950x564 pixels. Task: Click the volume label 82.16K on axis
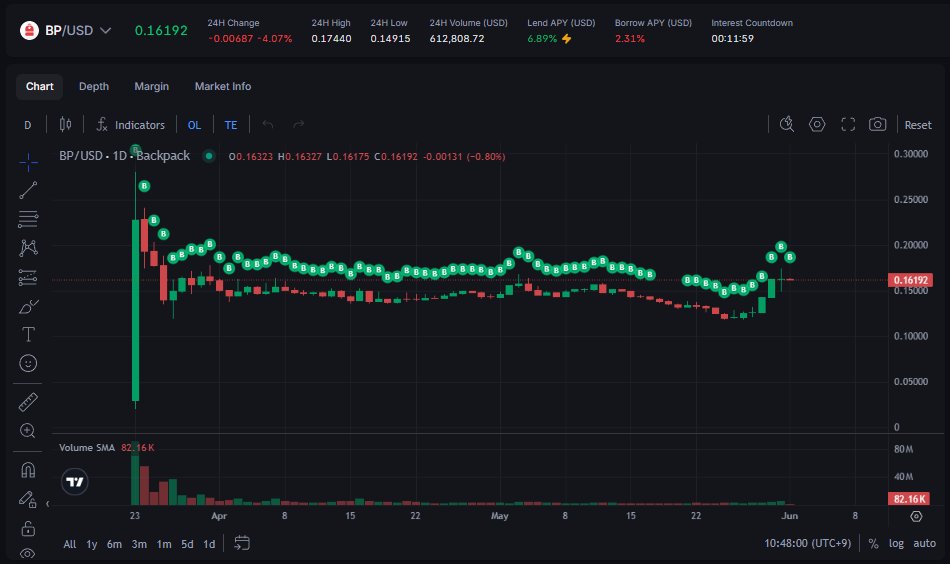(909, 499)
